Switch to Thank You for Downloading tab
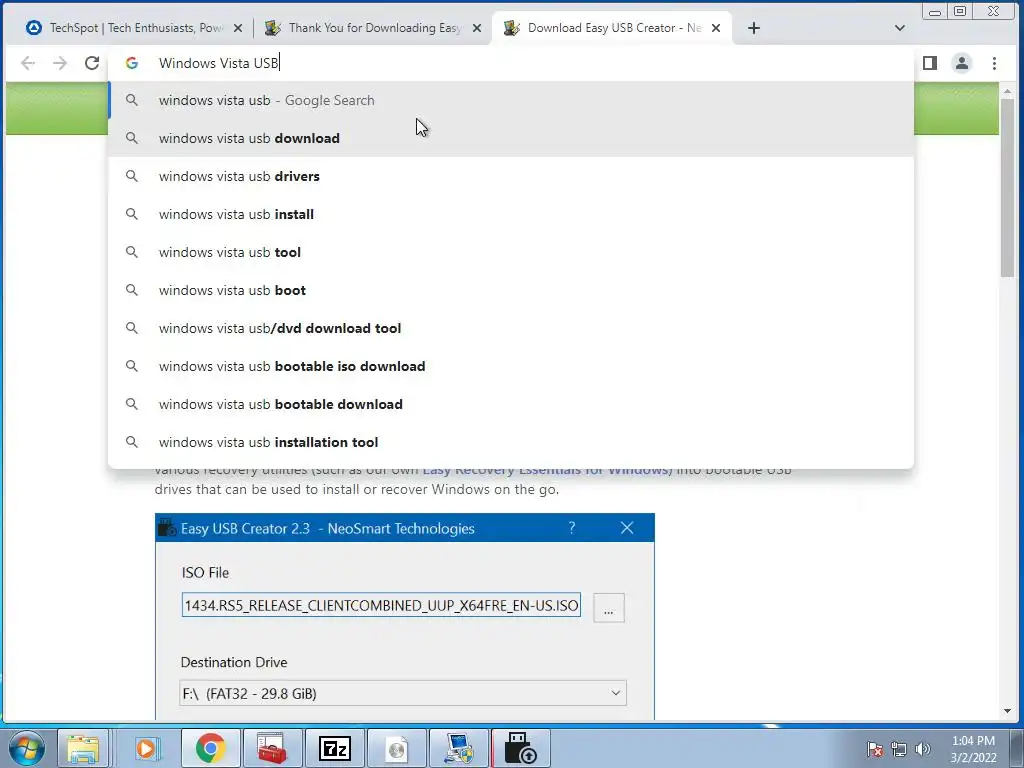1024x768 pixels. 372,28
